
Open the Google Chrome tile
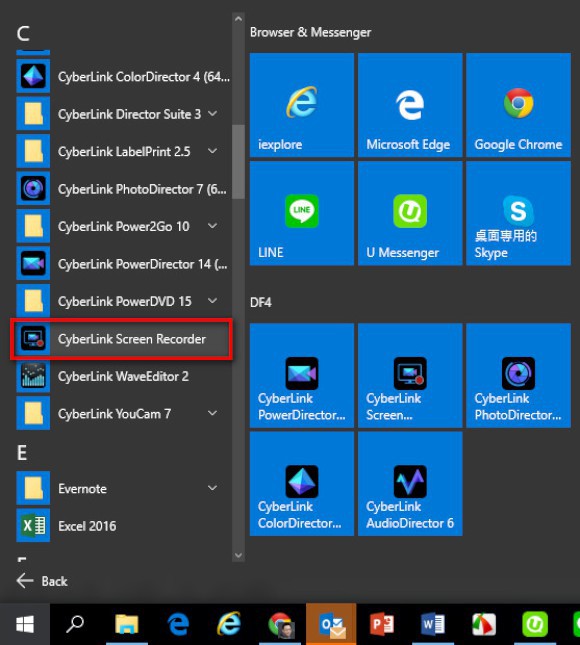[x=518, y=105]
